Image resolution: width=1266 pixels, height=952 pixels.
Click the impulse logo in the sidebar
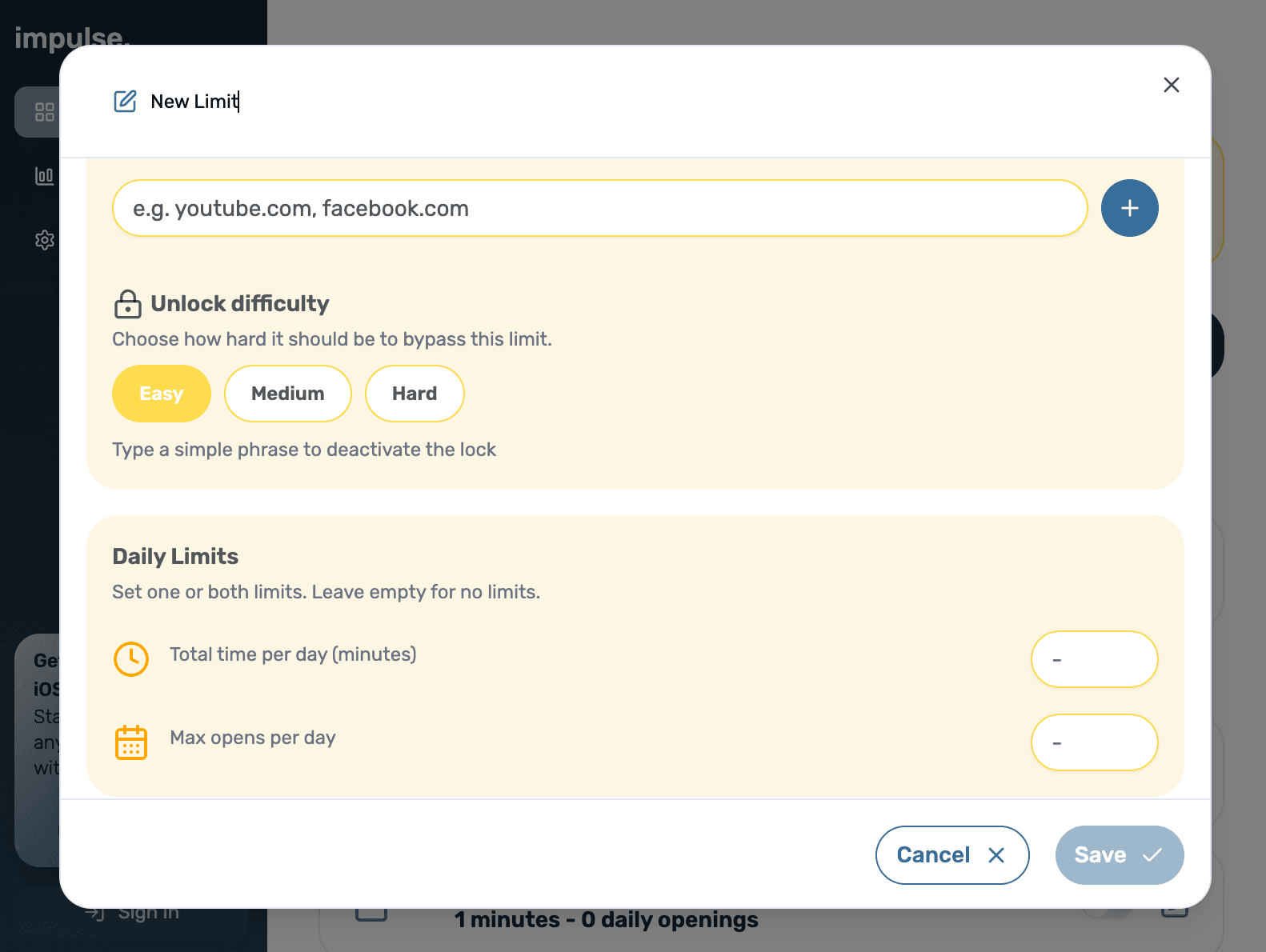(72, 38)
